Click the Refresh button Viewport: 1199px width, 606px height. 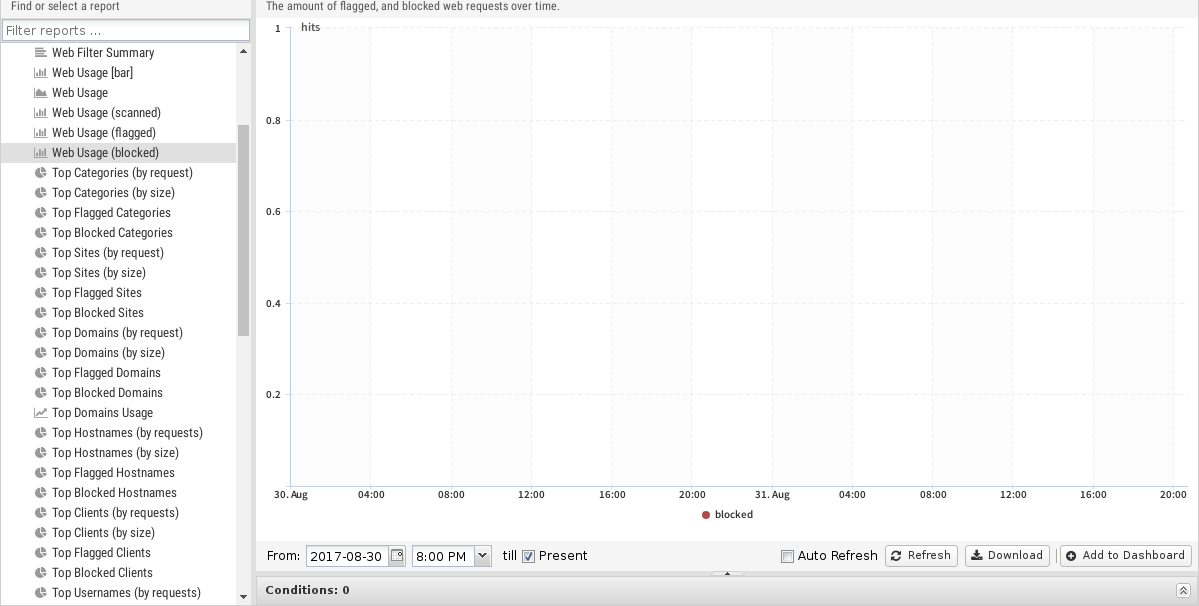(x=921, y=556)
